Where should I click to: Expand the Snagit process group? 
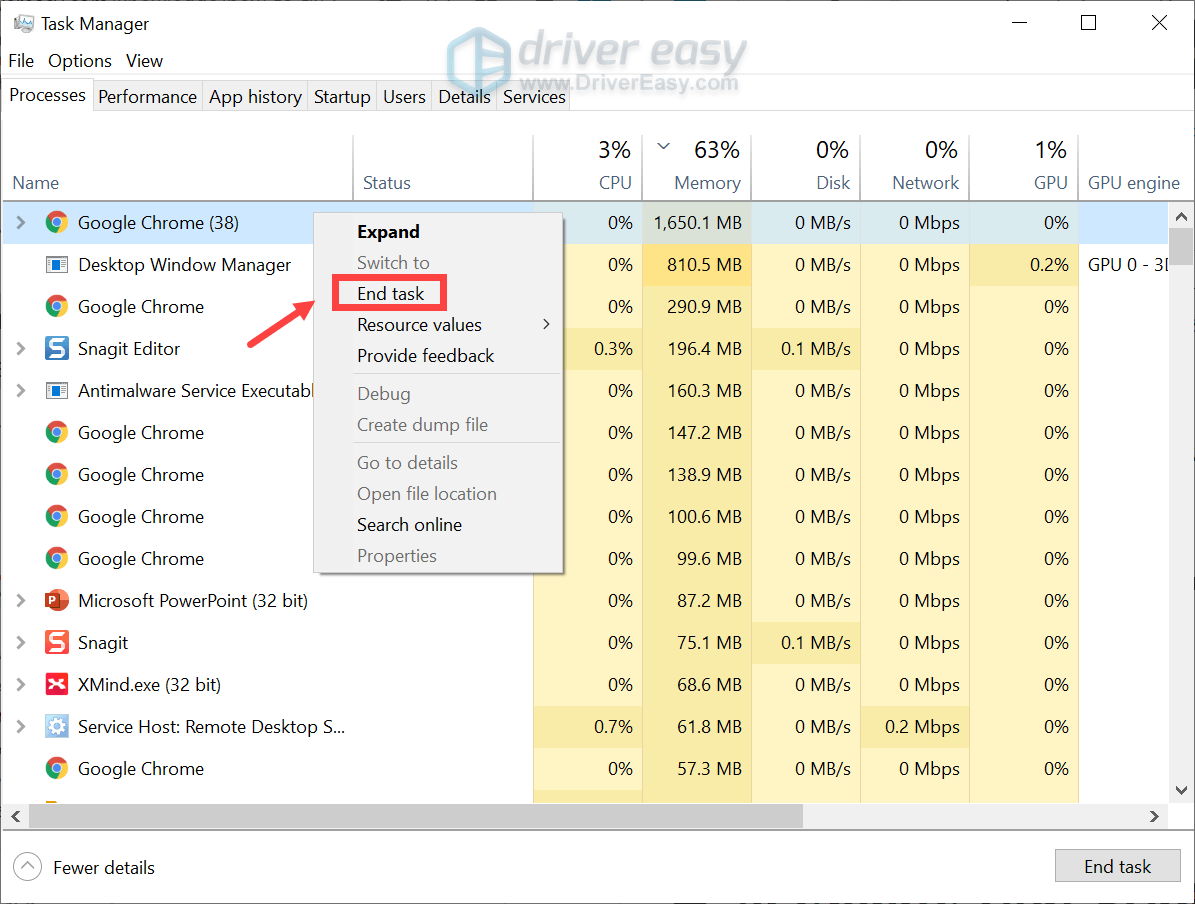[21, 643]
